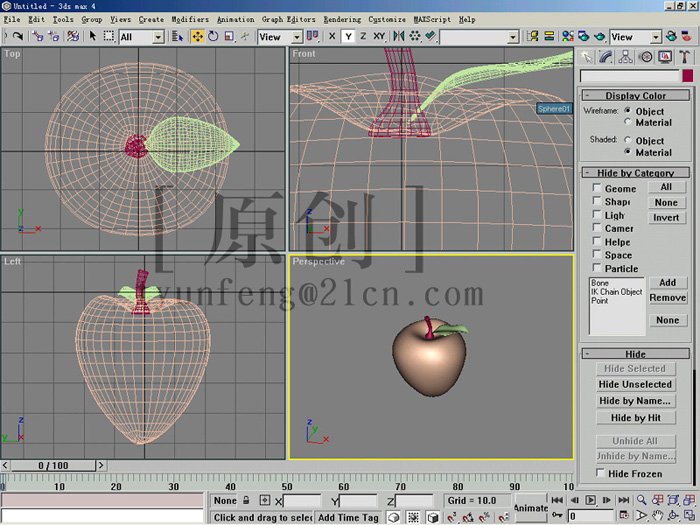
Task: Open the MAXScript menu
Action: click(432, 19)
